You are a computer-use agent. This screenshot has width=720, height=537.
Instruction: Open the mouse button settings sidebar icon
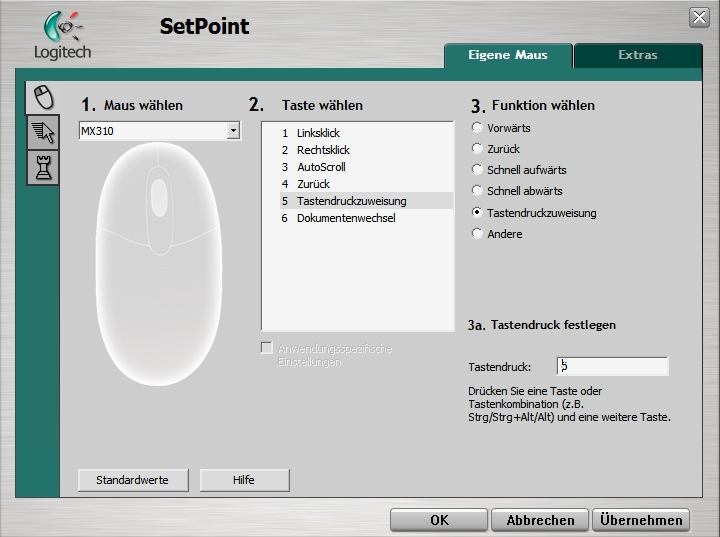43,97
